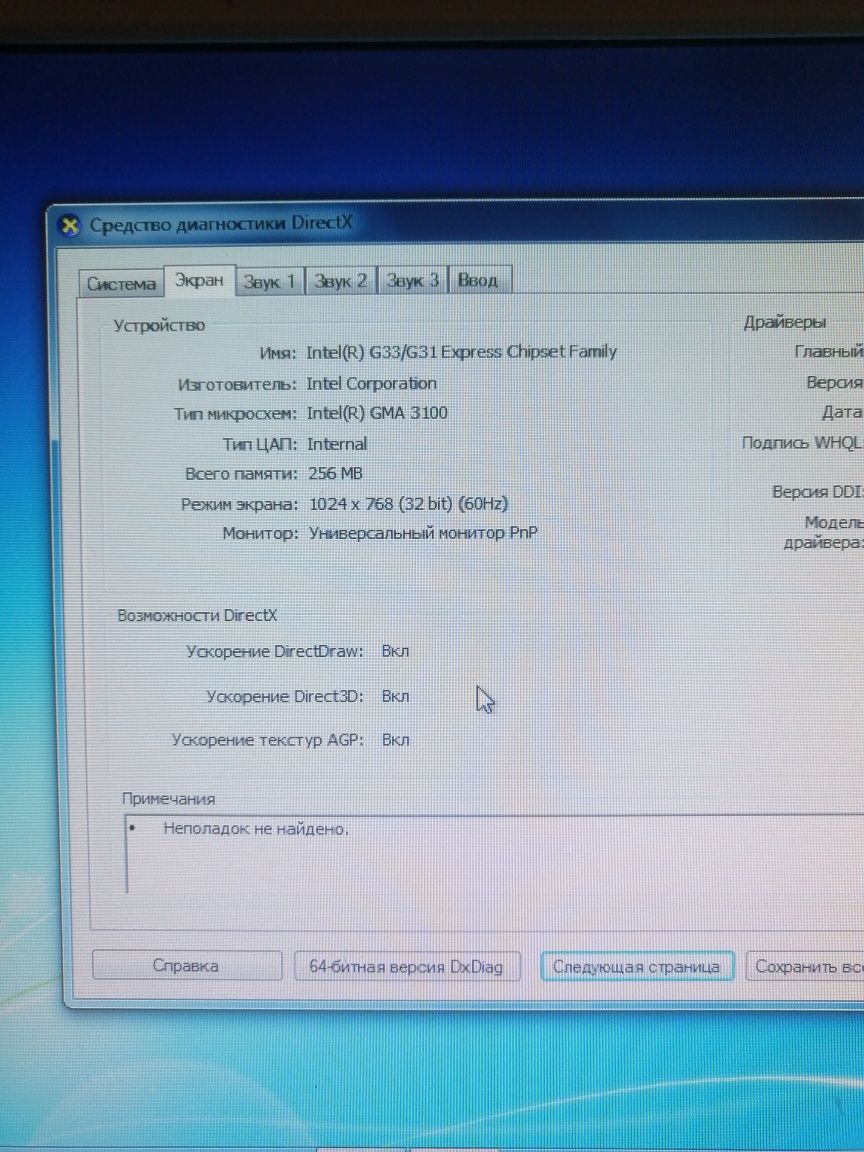
Task: Click the Intel(R) GMA 3100 chip type value
Action: tap(377, 413)
